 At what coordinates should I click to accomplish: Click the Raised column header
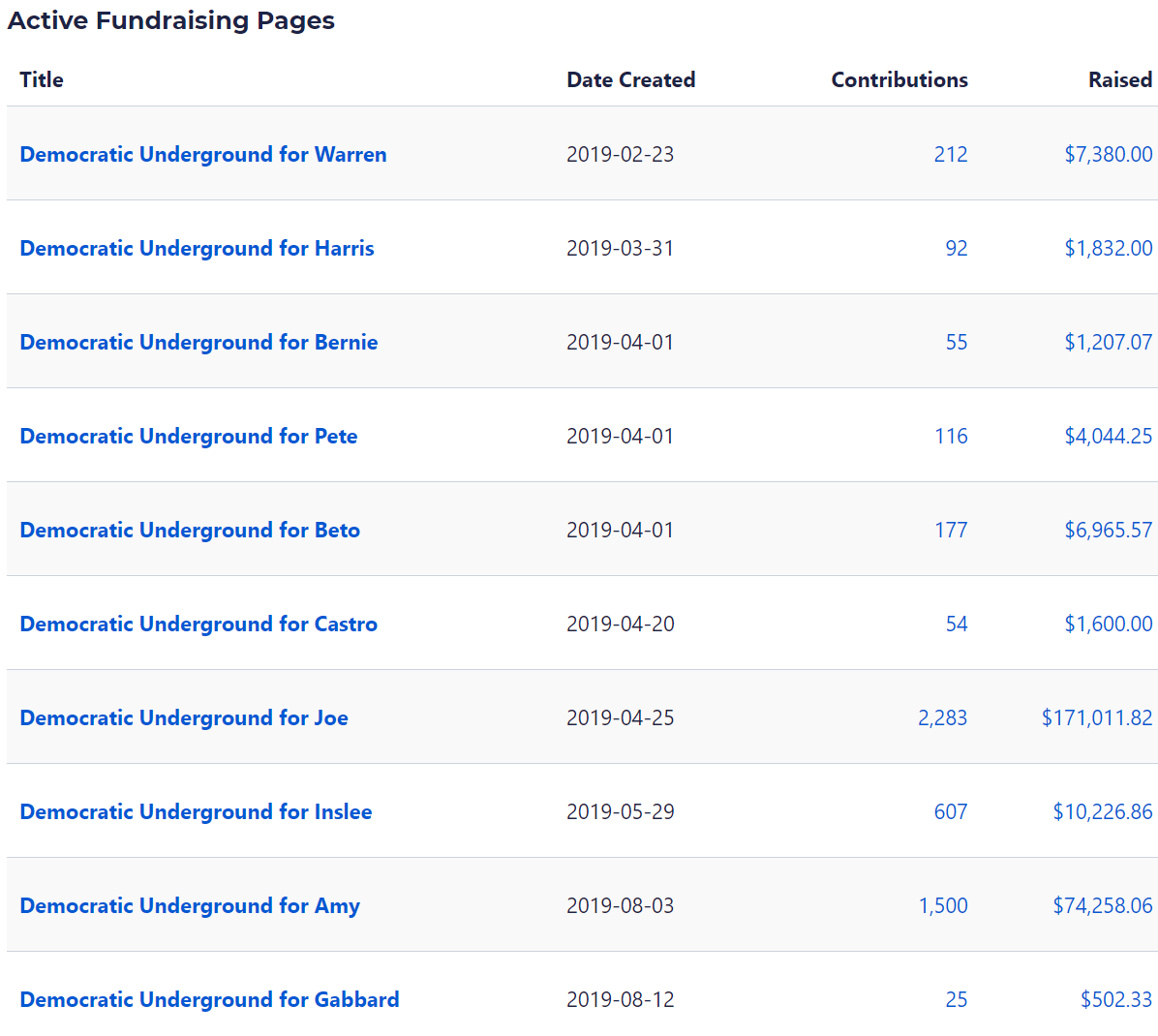click(x=1119, y=80)
